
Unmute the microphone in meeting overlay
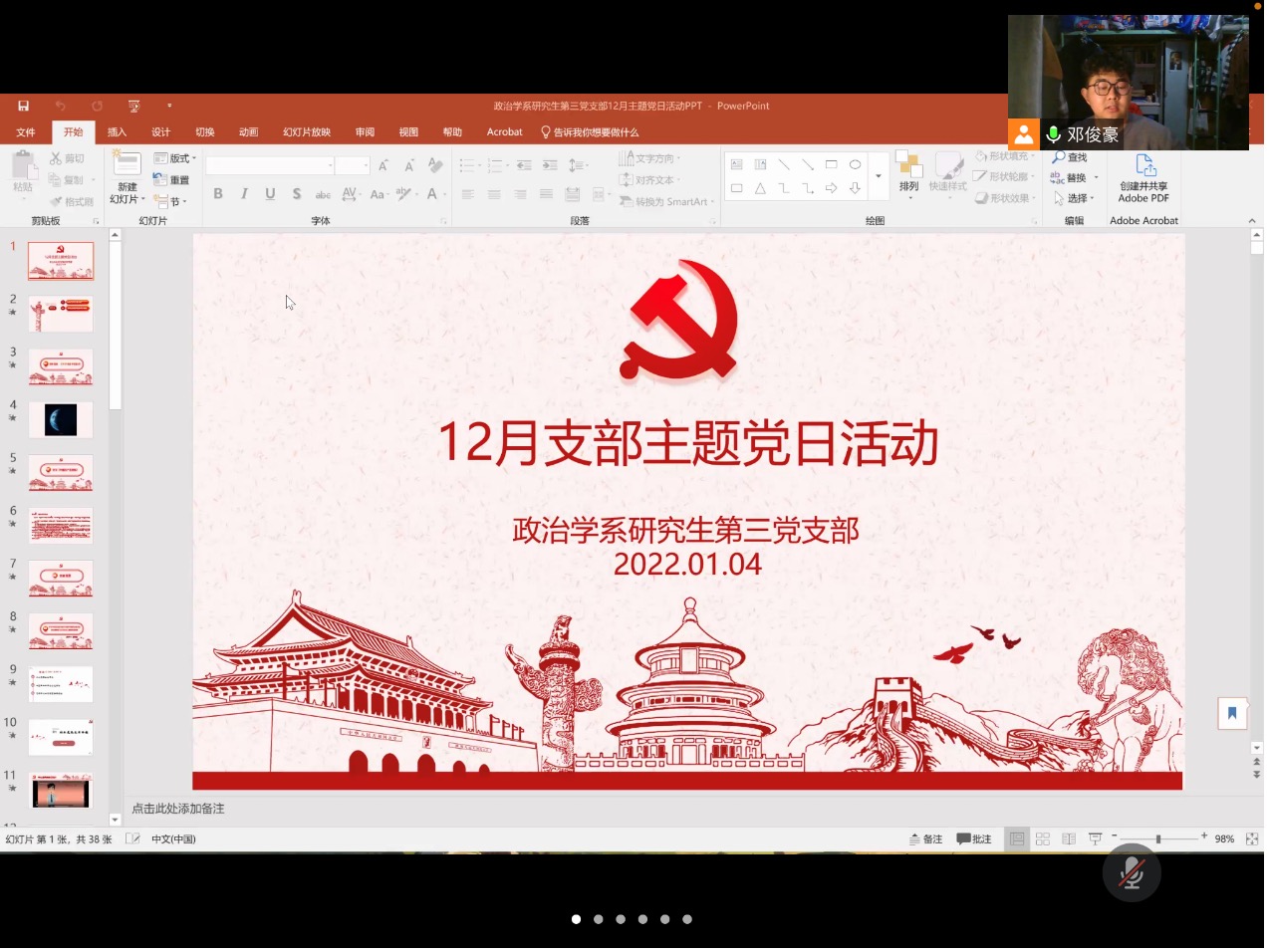(x=1131, y=874)
